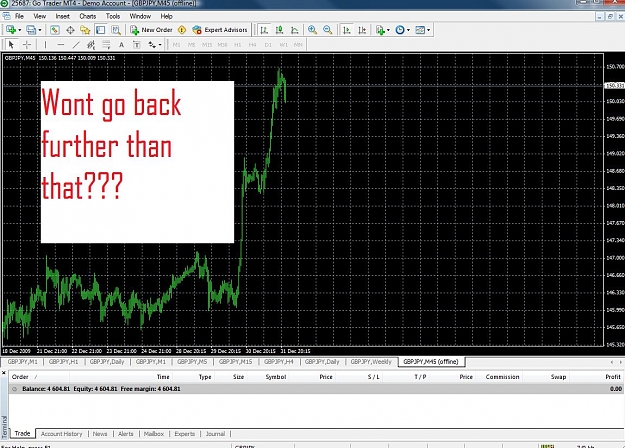Expand the Profiles dropdown arrow
Image resolution: width=625 pixels, height=448 pixels.
tap(39, 30)
